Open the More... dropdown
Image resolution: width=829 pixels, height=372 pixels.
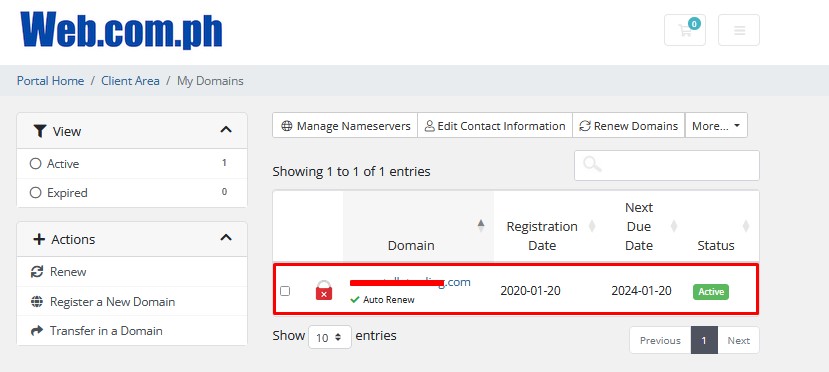(x=716, y=126)
